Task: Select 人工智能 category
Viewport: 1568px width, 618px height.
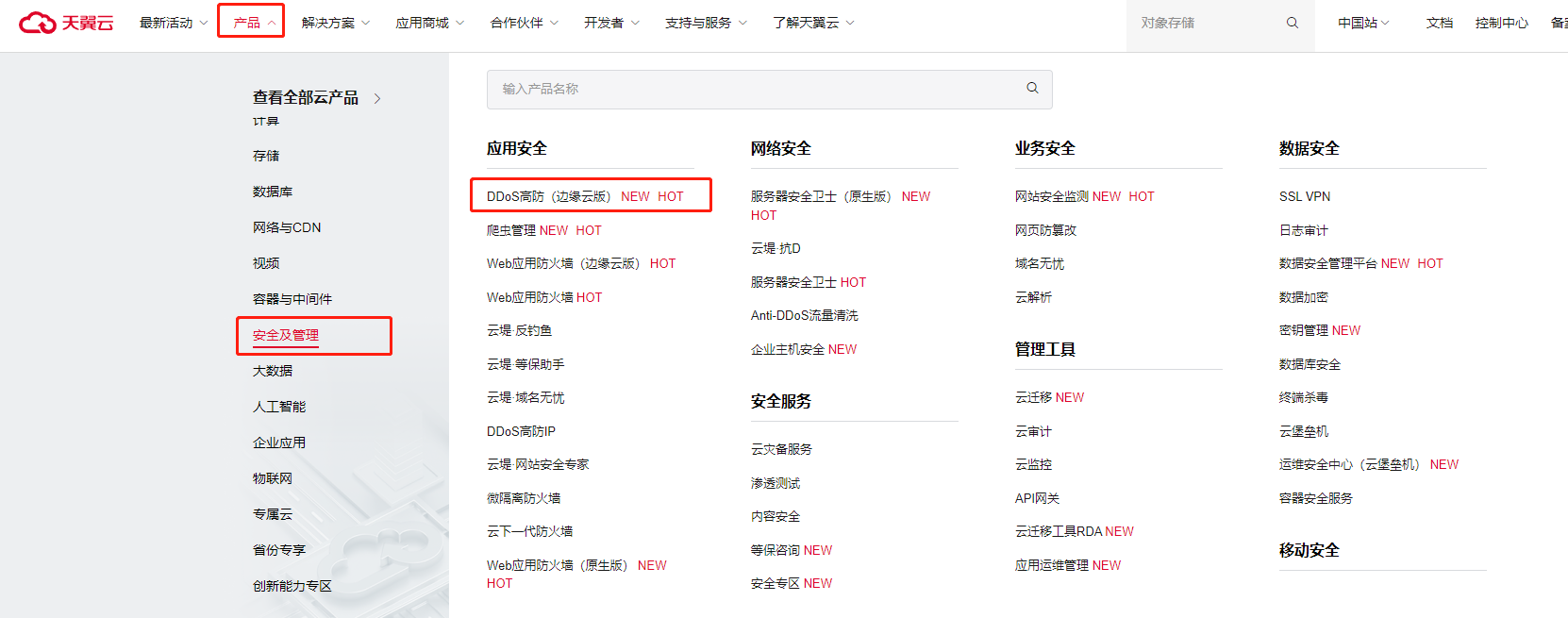Action: (x=279, y=407)
